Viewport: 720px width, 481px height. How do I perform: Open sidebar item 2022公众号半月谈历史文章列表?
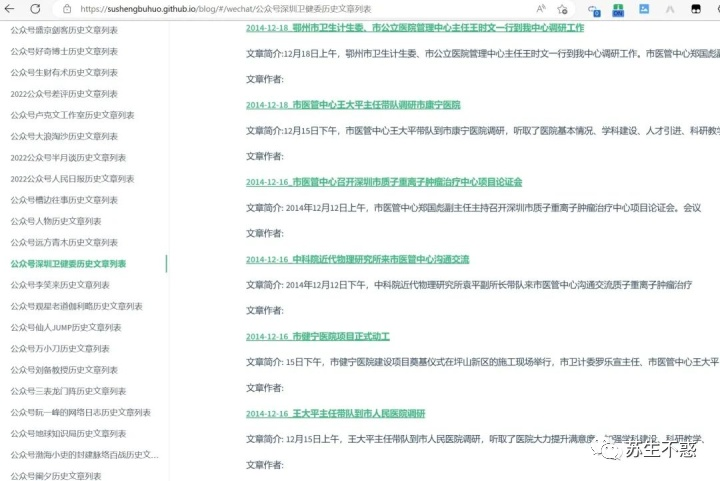point(68,157)
